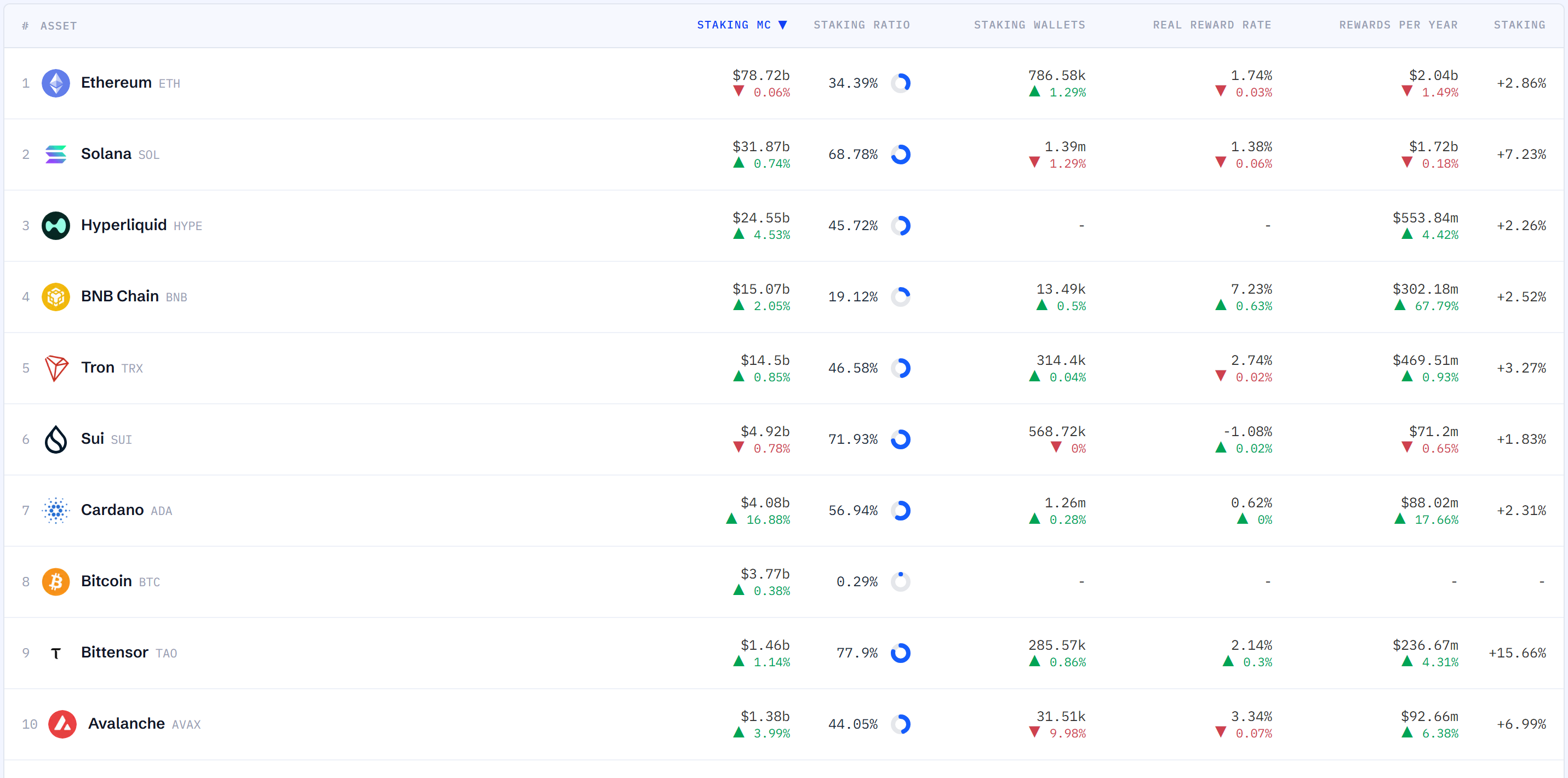
Task: Click Cardano's $88.02m rewards per year
Action: coord(1430,503)
